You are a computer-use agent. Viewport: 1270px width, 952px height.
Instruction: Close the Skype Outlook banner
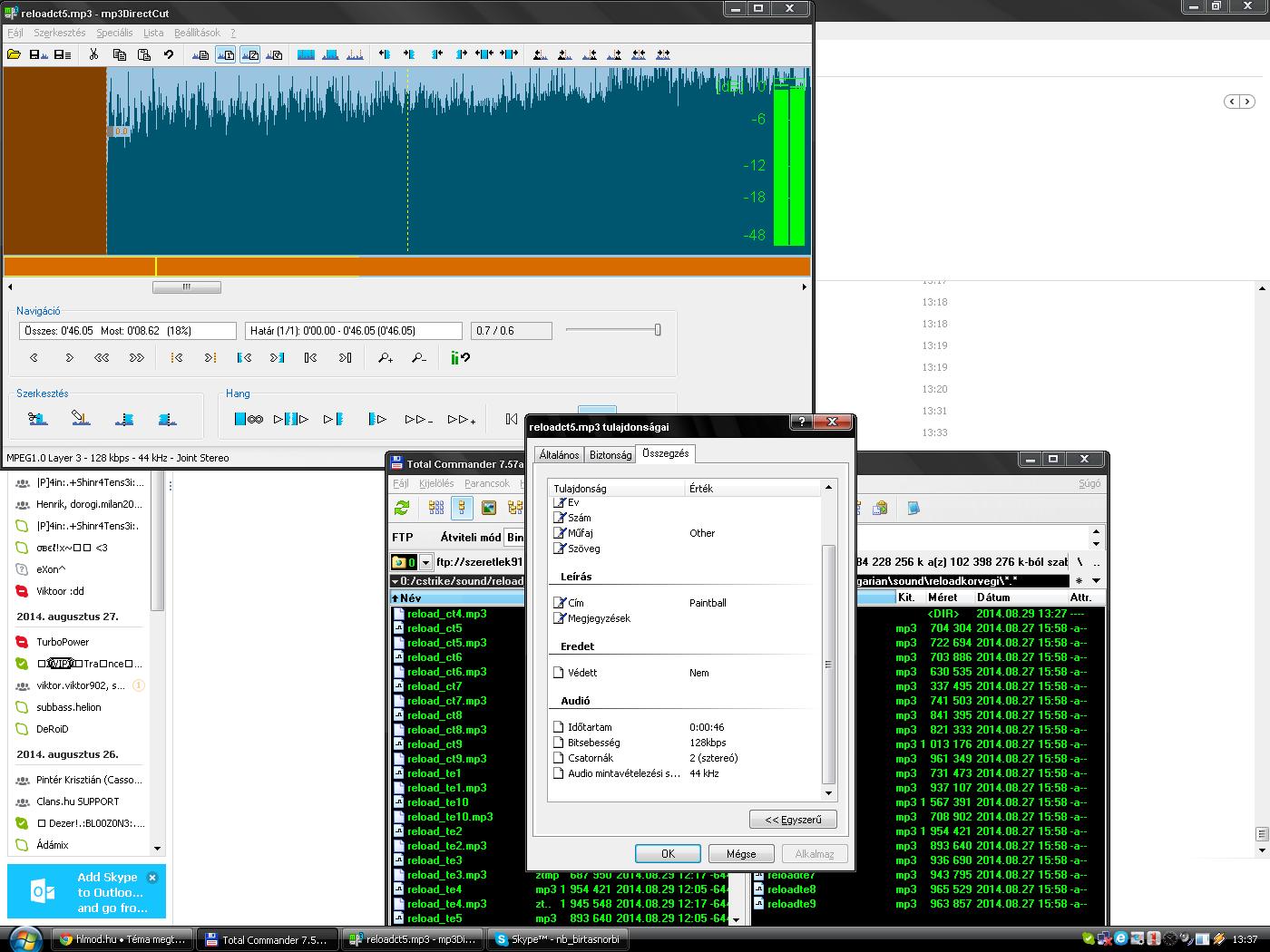click(x=152, y=877)
